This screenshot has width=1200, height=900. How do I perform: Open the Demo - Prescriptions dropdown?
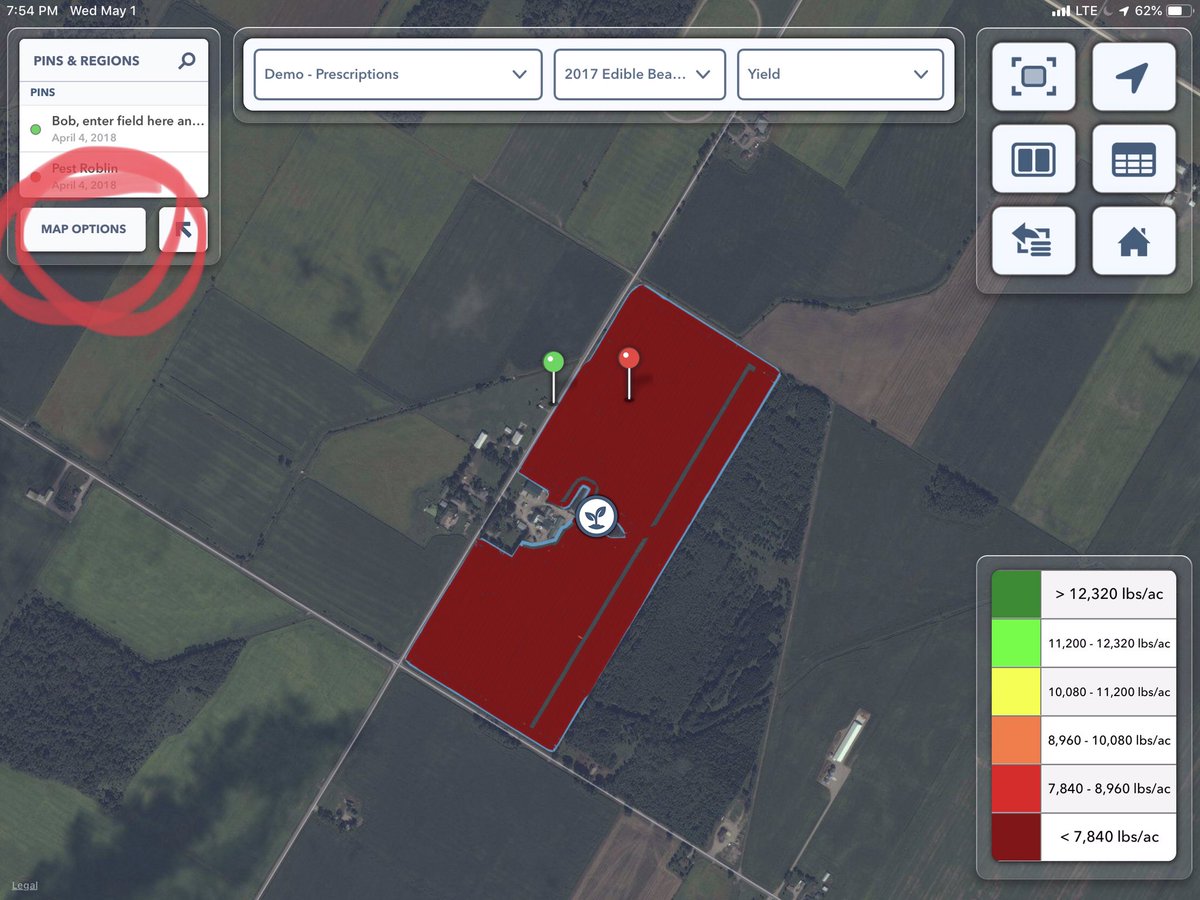398,74
